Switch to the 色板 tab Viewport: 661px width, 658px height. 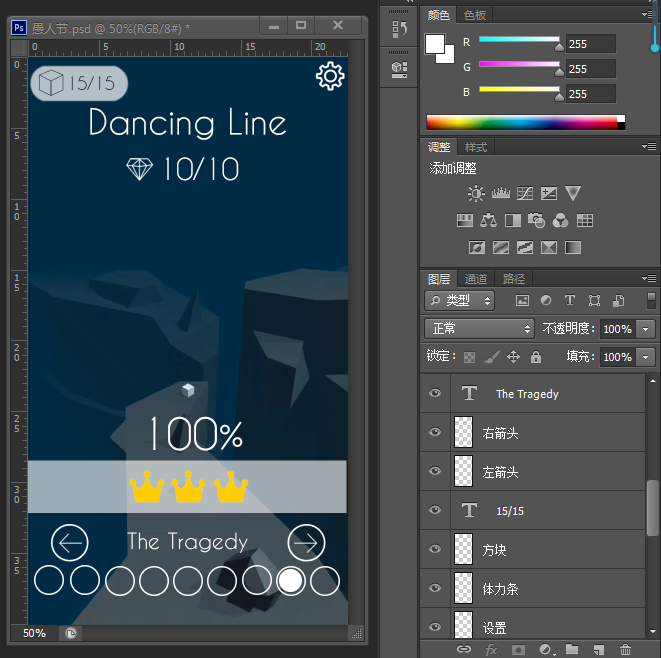(x=475, y=15)
